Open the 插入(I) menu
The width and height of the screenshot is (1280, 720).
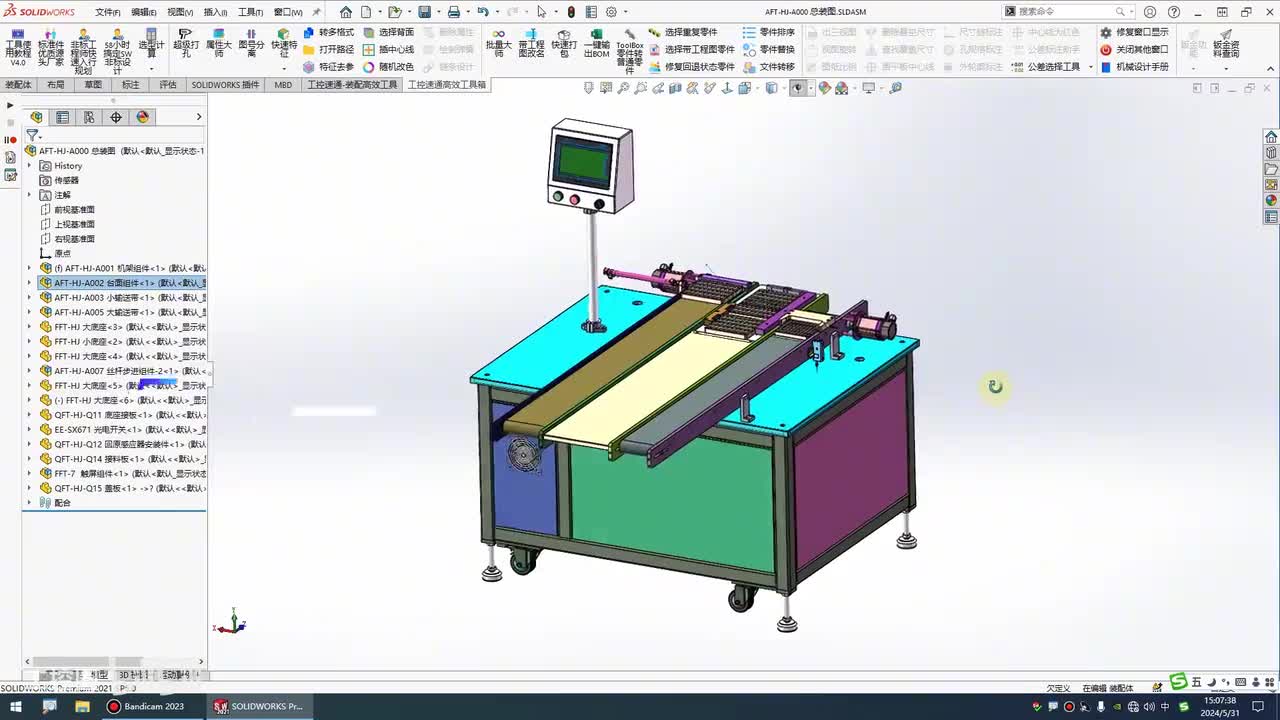click(215, 12)
